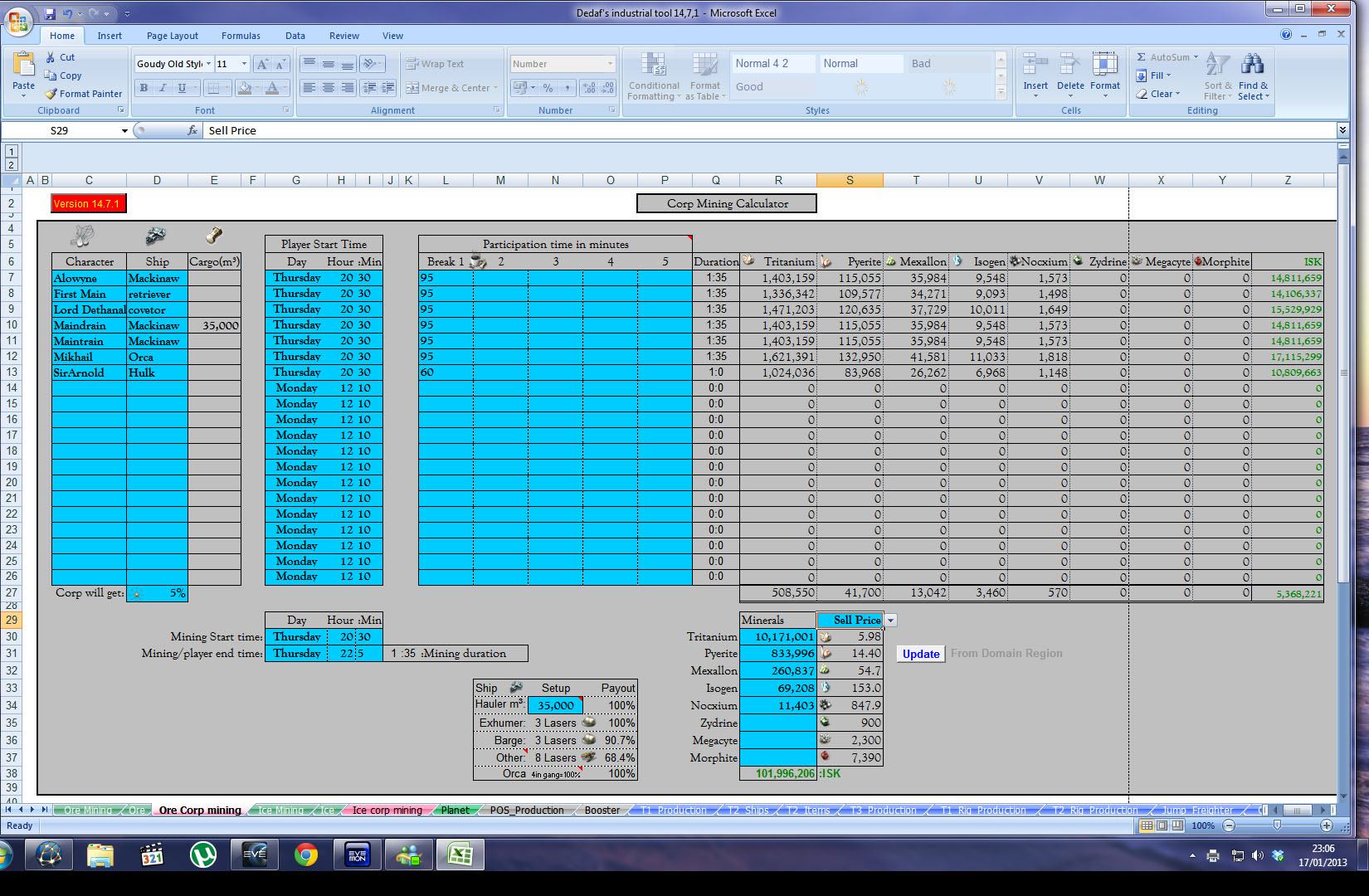Toggle italic formatting
Screen dimensions: 1369x896
pos(163,88)
